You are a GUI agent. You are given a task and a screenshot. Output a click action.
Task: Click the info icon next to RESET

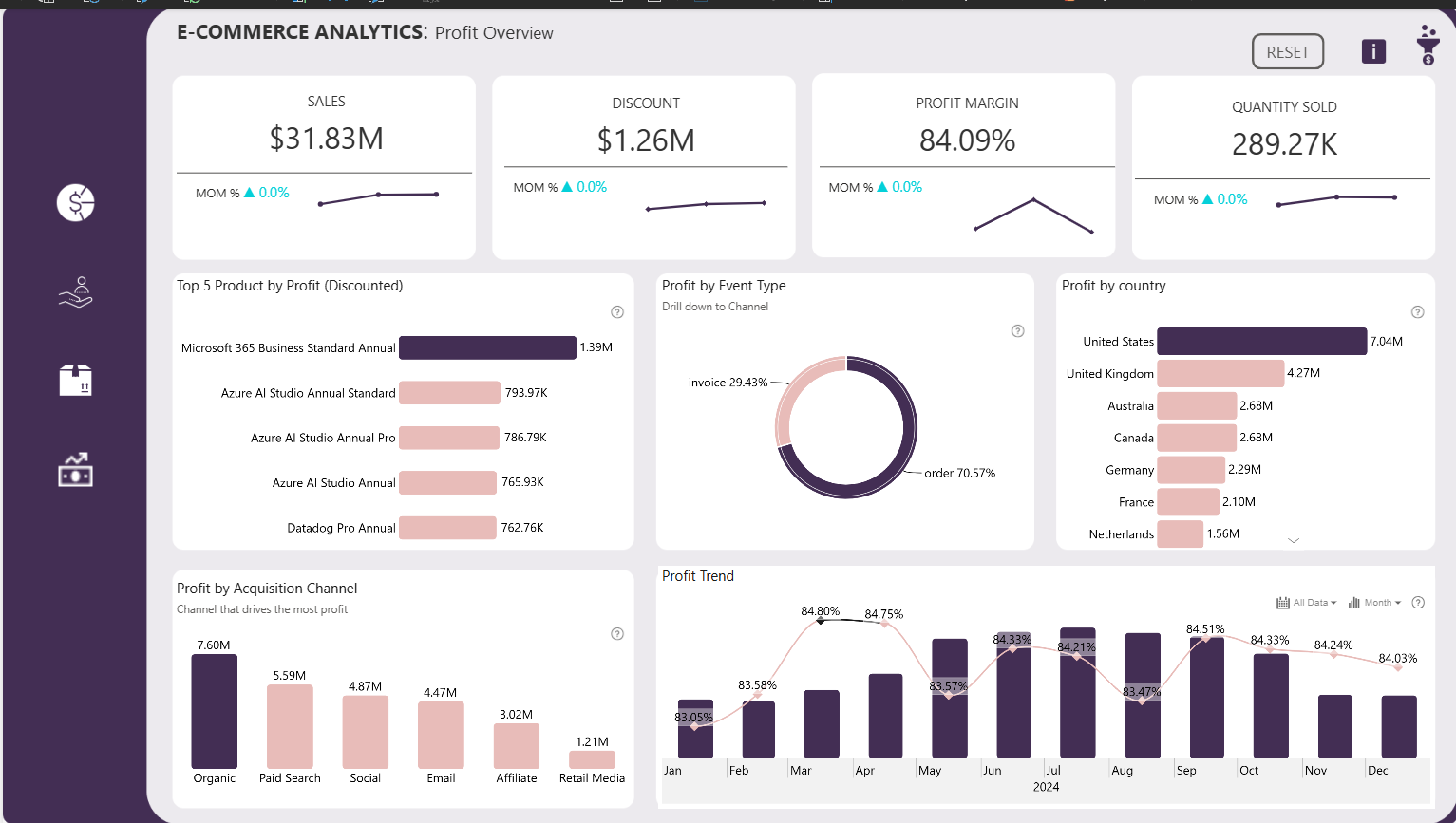[x=1373, y=51]
